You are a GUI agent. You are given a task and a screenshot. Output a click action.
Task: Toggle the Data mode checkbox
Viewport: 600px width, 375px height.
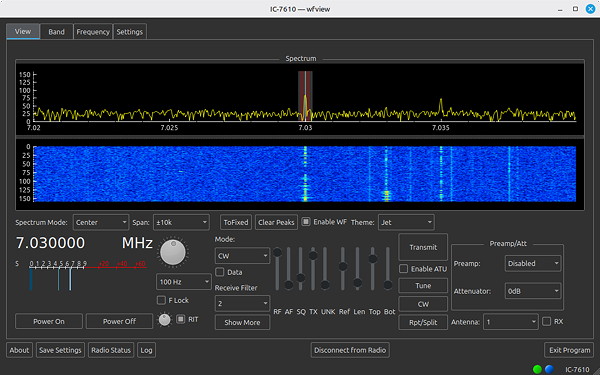[220, 272]
